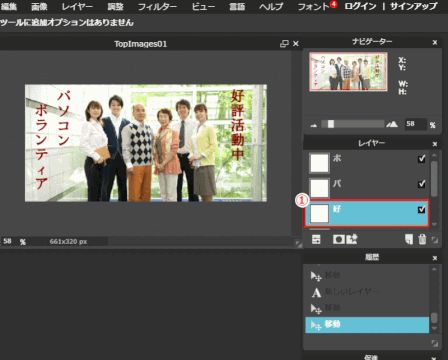
Task: Click the ボランティア vertical text on the canvas
Action: (42, 147)
